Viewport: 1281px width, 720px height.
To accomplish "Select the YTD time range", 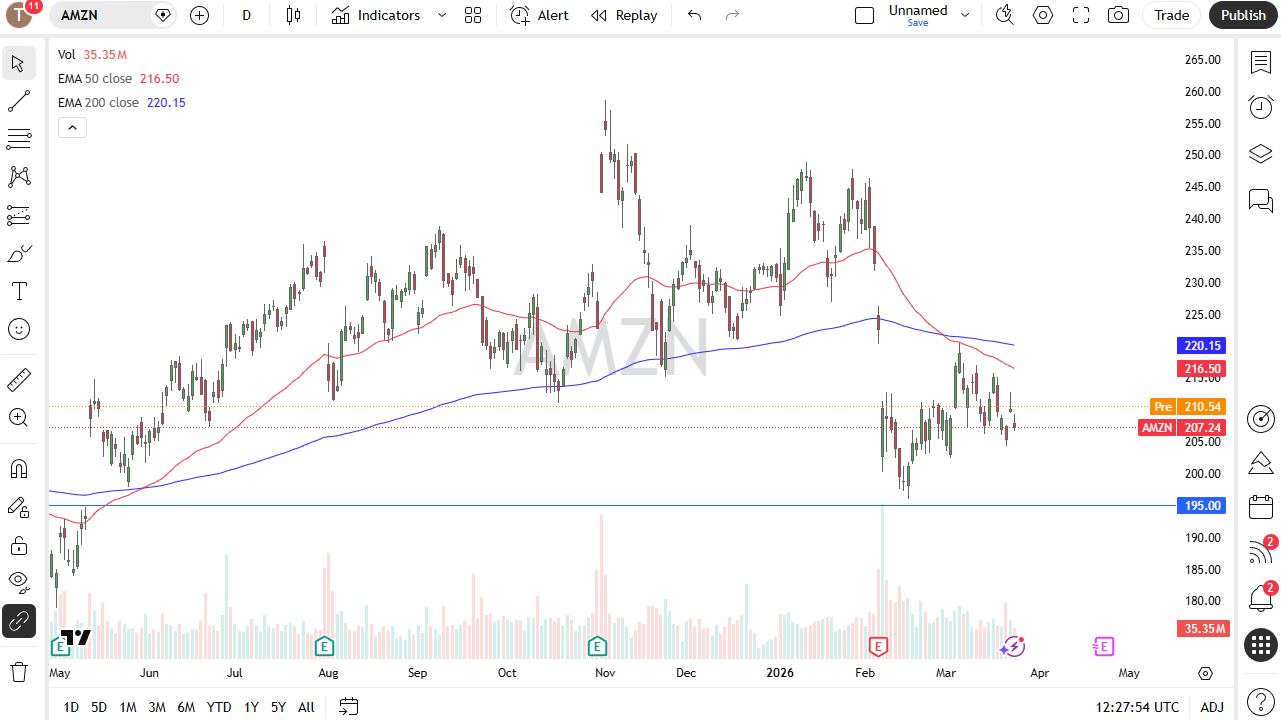I will coord(219,707).
